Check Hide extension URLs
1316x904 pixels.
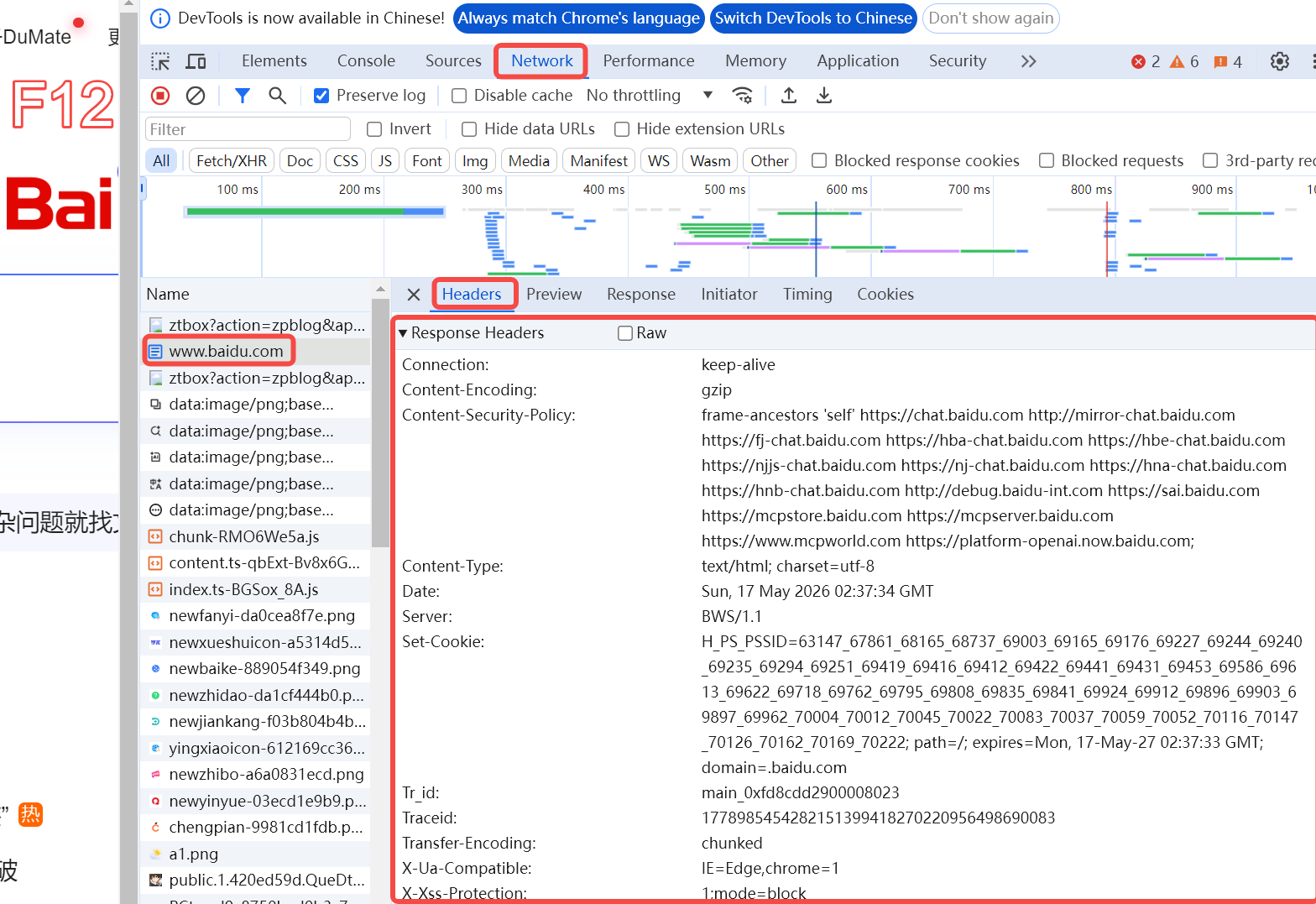point(622,129)
